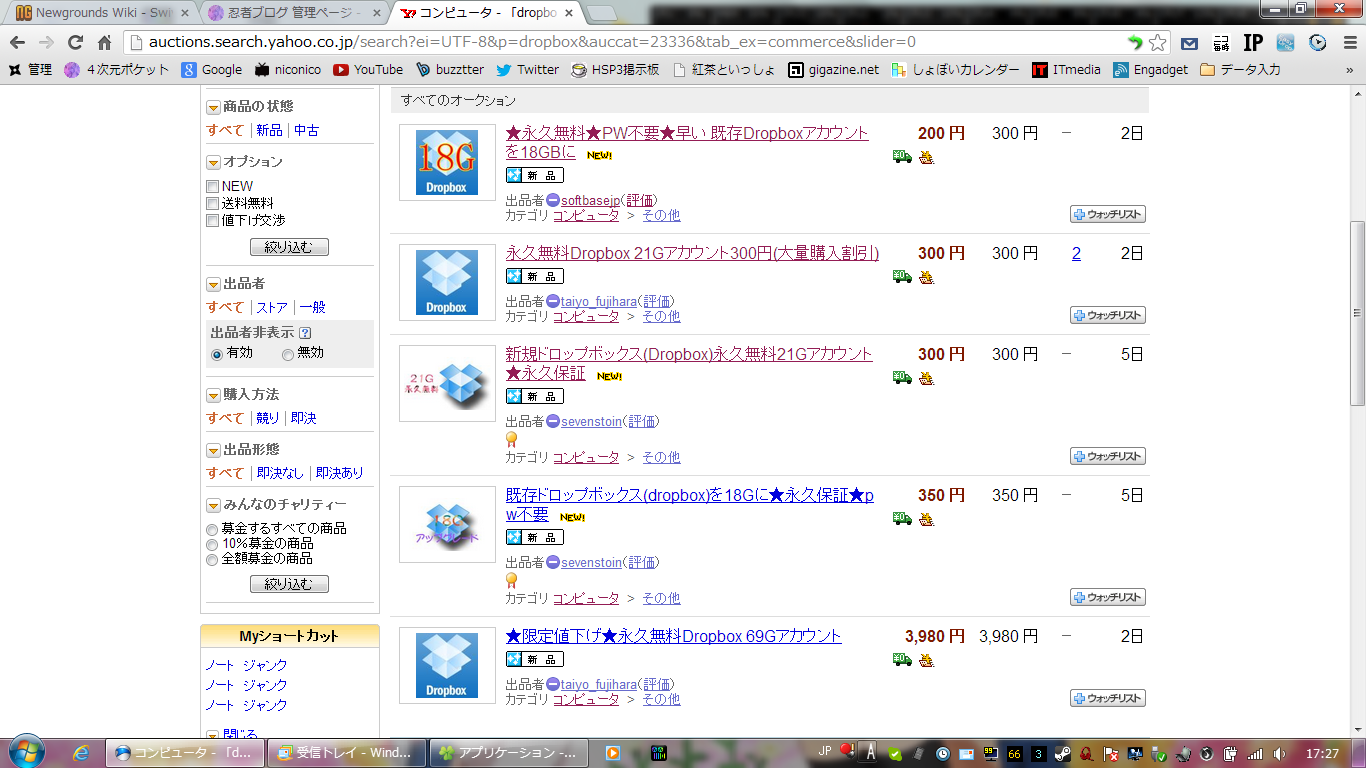The width and height of the screenshot is (1366, 768).
Task: Open the データ入力 bookmark folder
Action: pos(1240,70)
